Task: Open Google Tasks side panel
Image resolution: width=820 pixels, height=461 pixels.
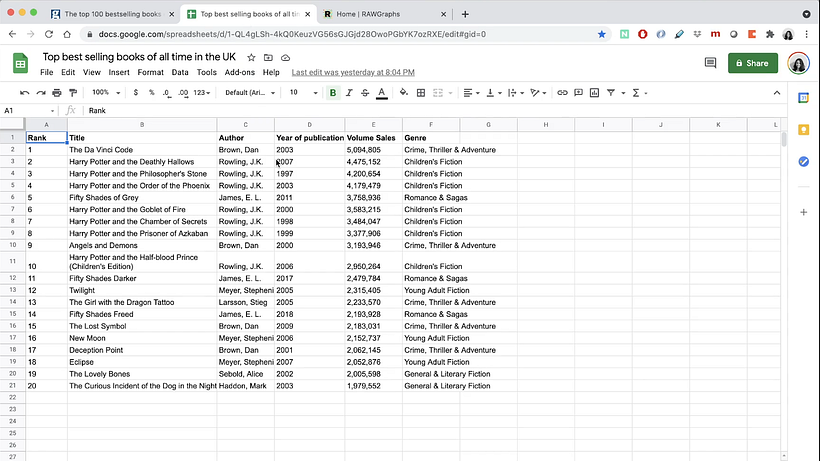Action: point(804,162)
